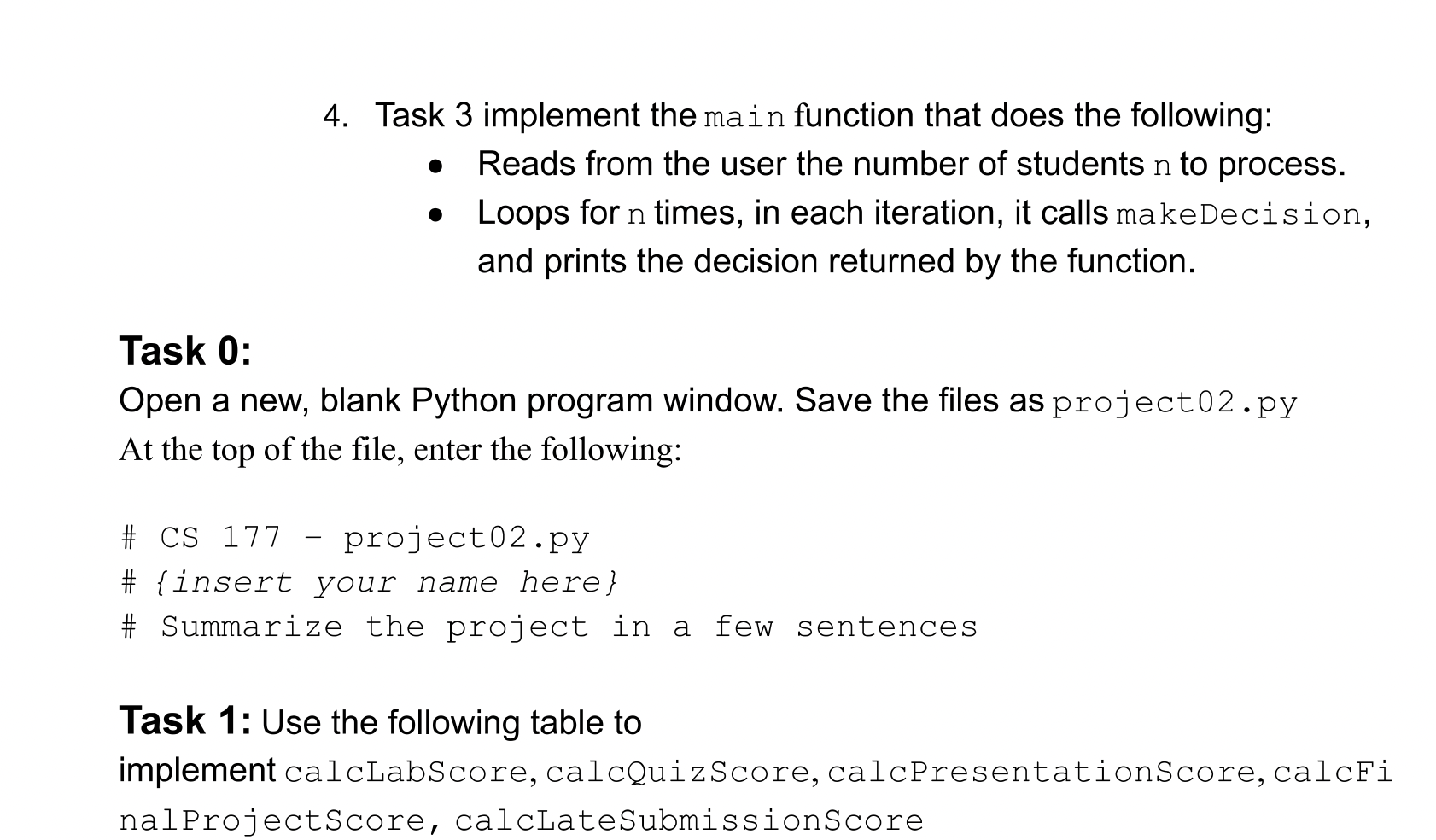Click the calcQuizScore function name

click(x=677, y=773)
